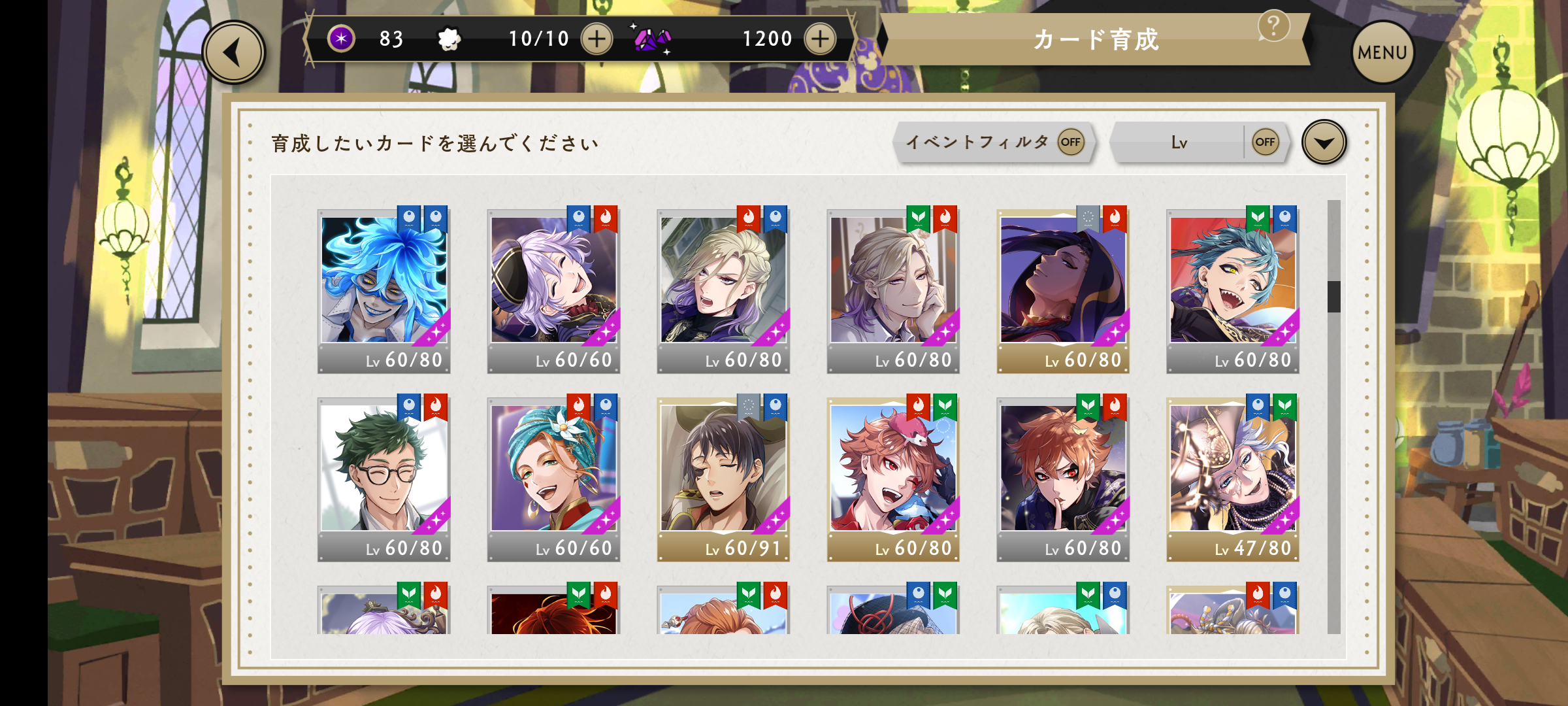Tap the help question mark icon
Viewport: 1568px width, 706px height.
pos(1273,27)
